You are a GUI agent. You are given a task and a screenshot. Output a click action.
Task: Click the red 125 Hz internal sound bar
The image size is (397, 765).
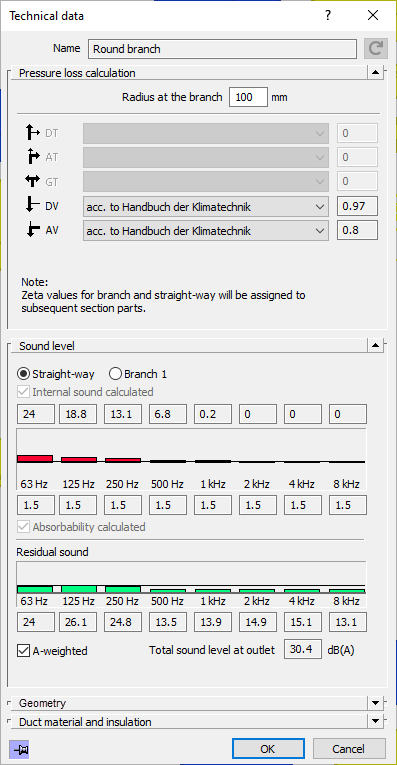[x=79, y=460]
